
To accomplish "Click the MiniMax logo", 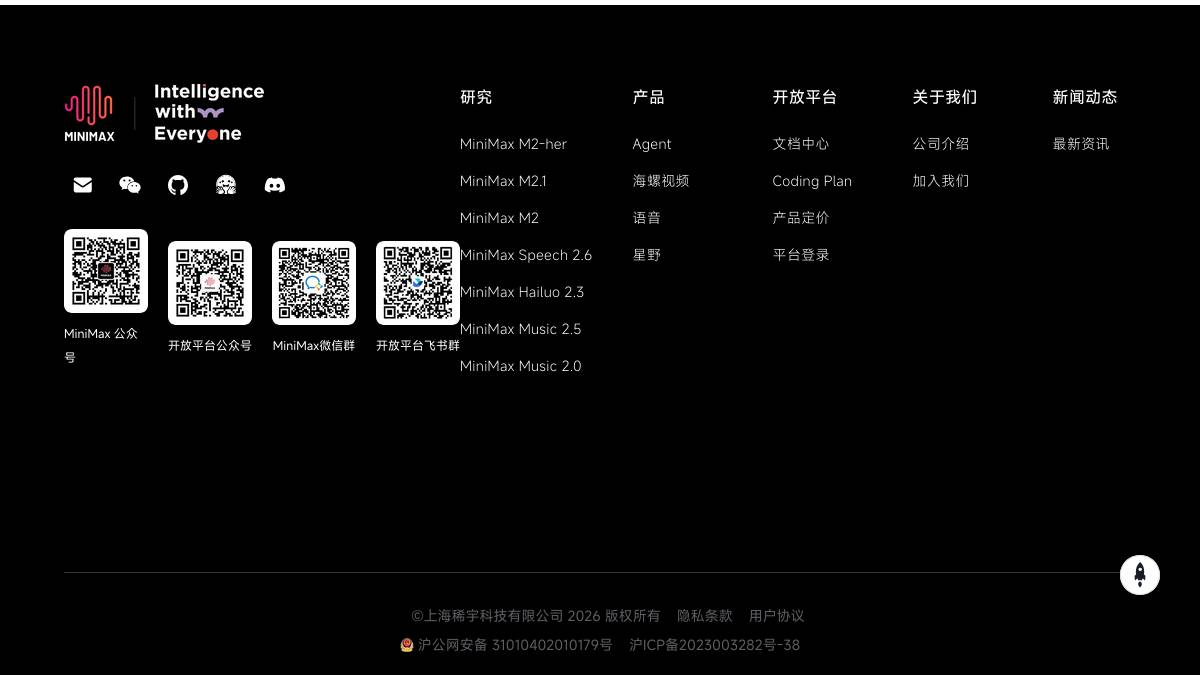I will tap(89, 112).
